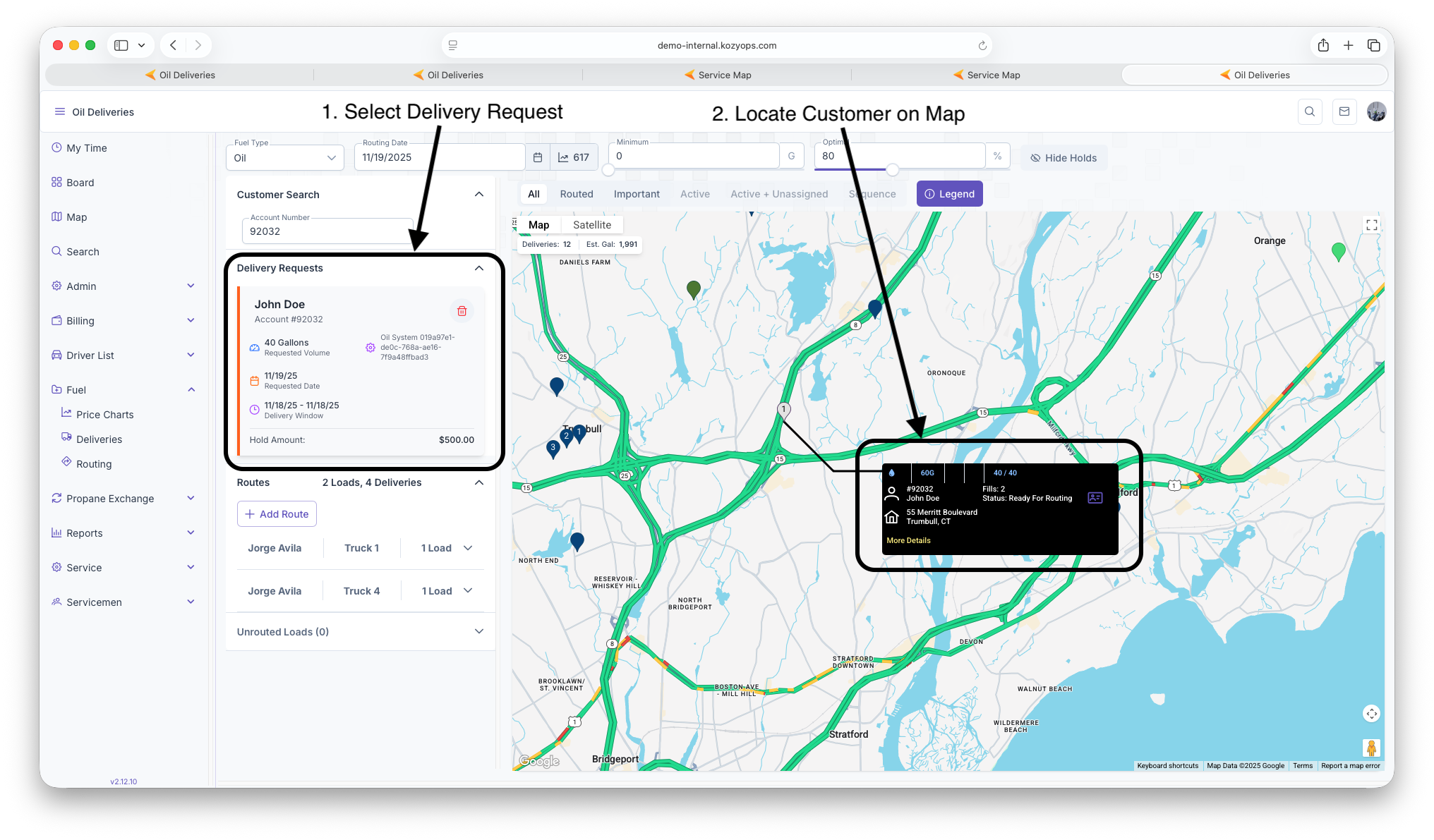Click the Street View pegman icon

coord(1371,748)
